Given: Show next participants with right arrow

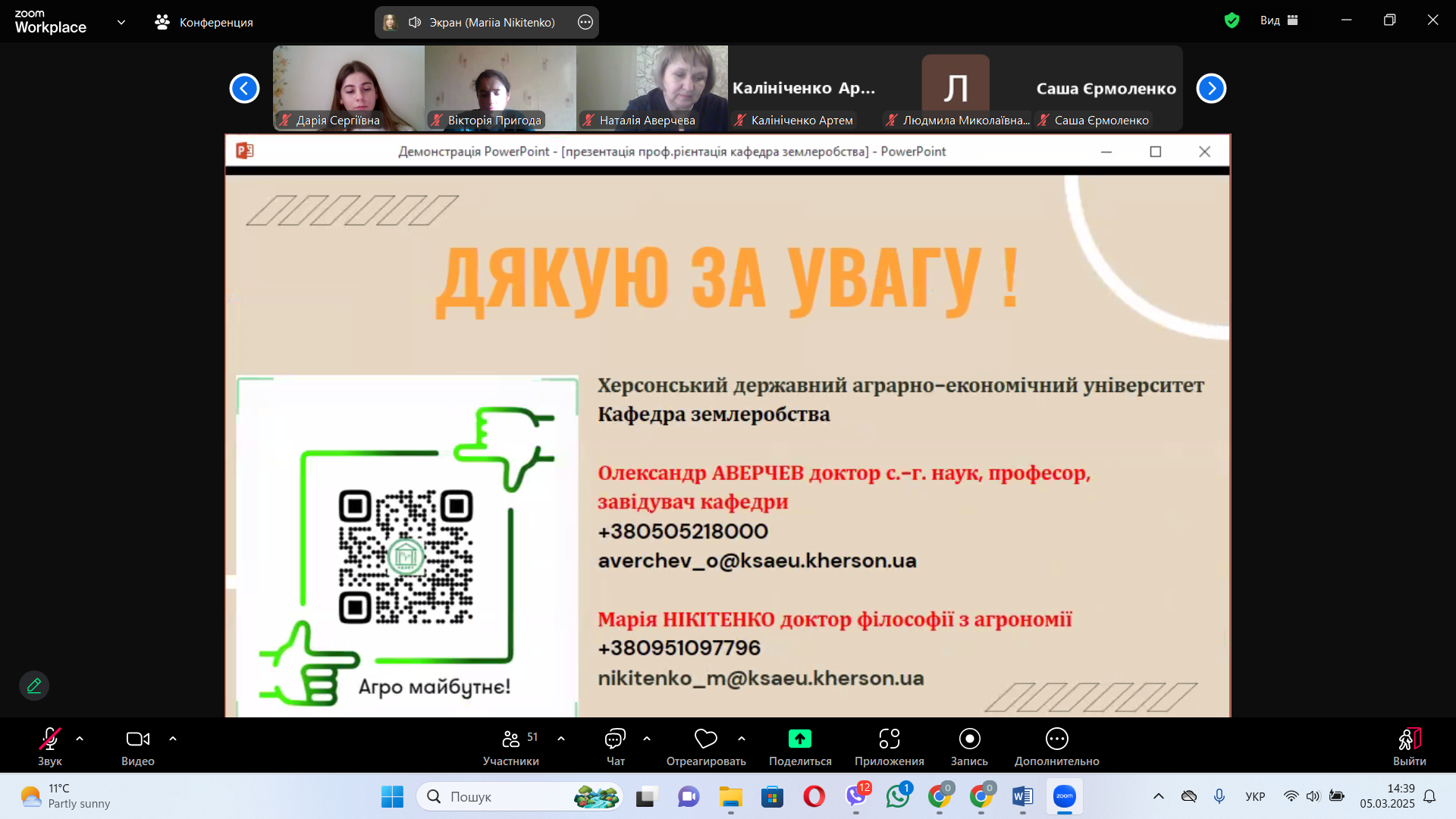Looking at the screenshot, I should pos(1211,89).
